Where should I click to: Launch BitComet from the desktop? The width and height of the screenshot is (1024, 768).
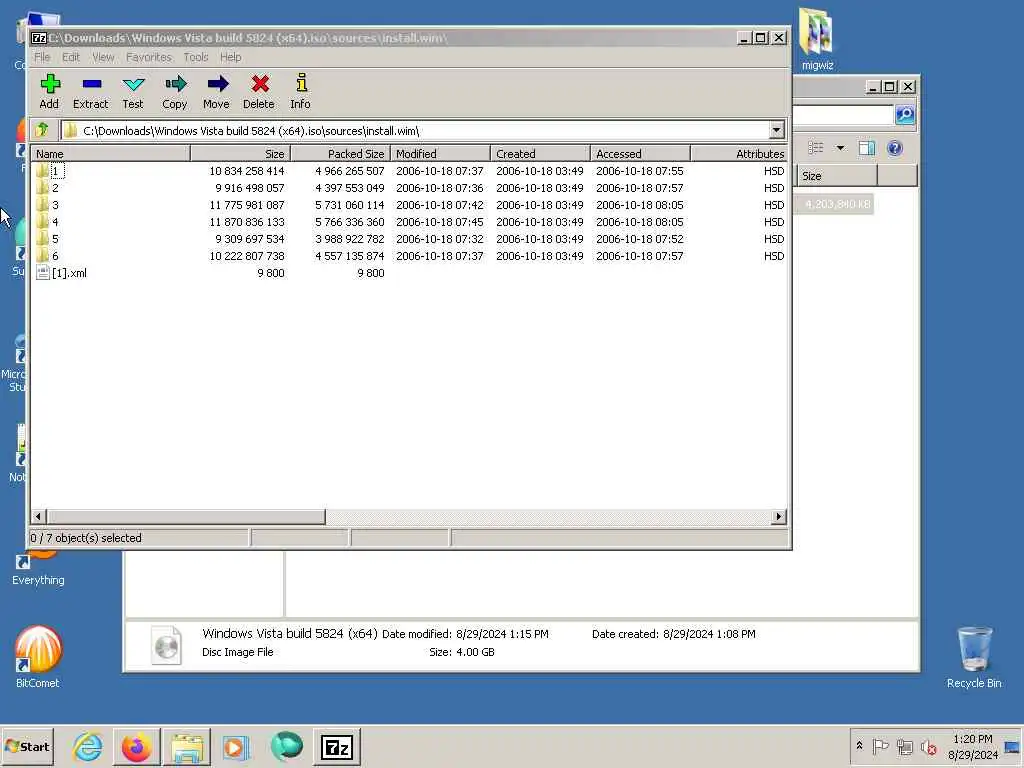(x=38, y=656)
